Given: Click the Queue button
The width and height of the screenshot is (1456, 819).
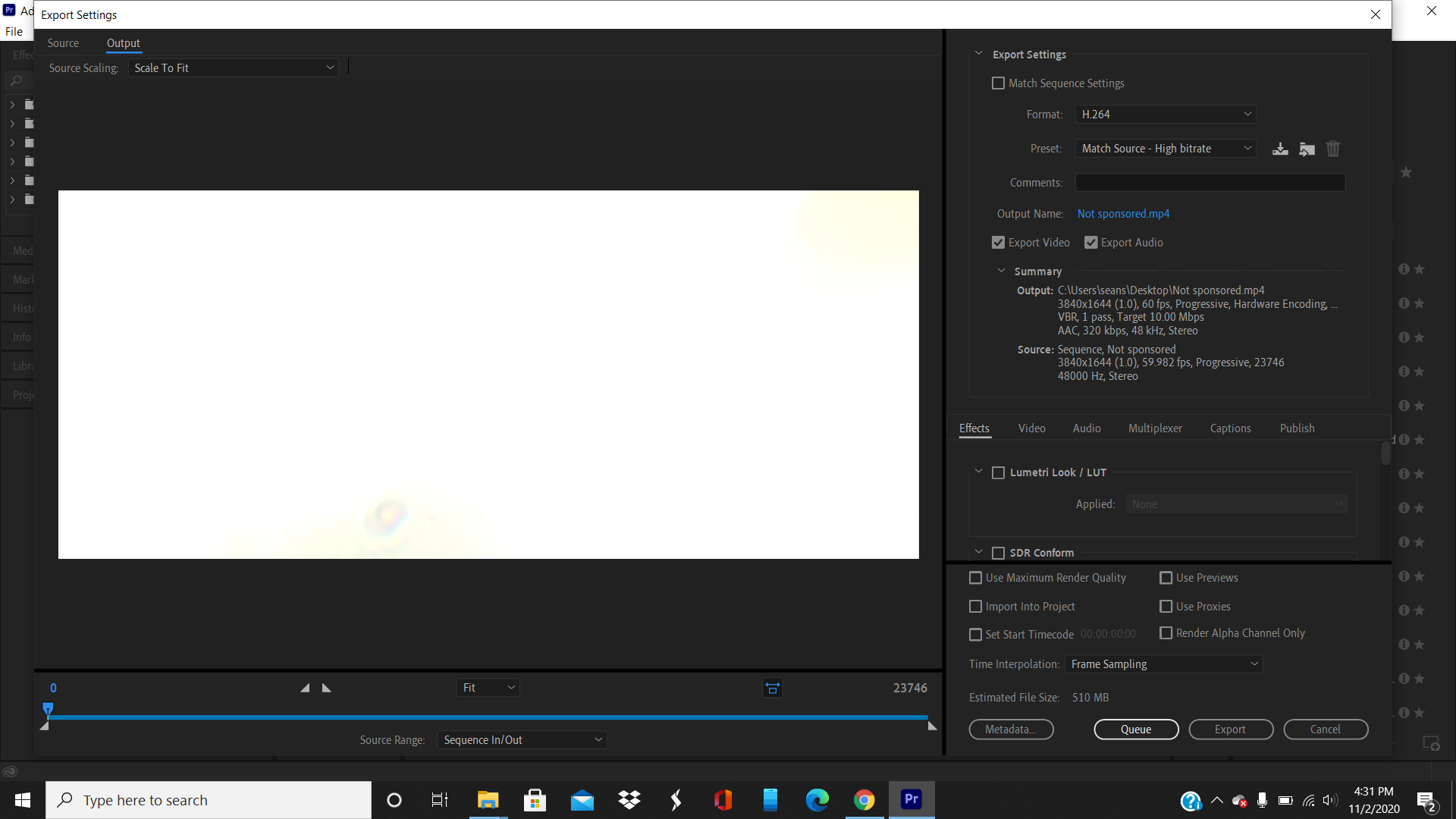Looking at the screenshot, I should pos(1135,729).
